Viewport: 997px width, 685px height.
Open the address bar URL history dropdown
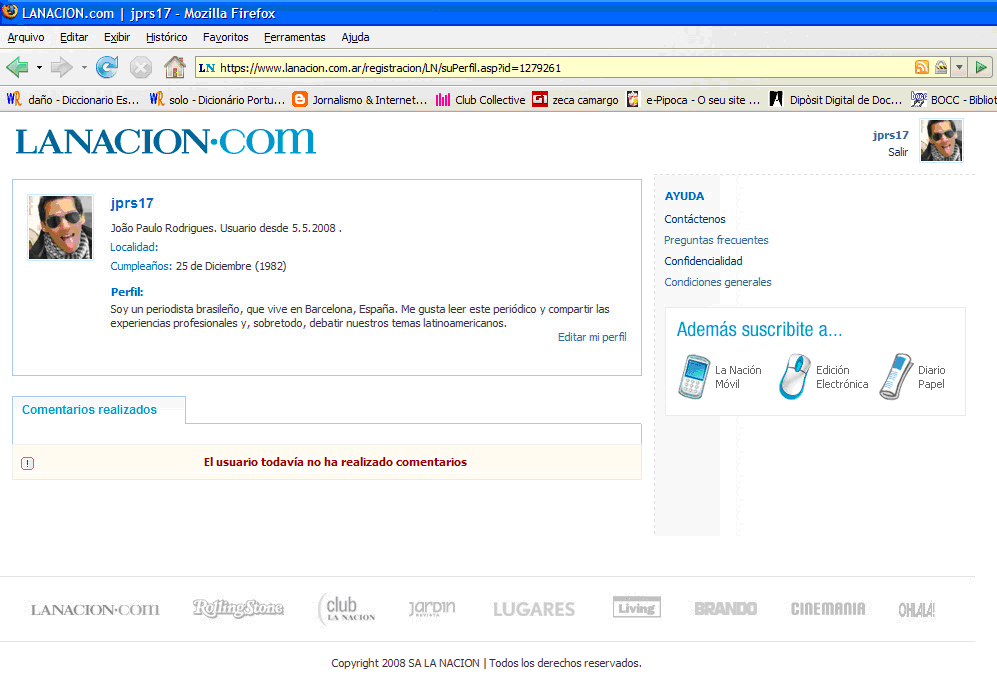point(959,67)
